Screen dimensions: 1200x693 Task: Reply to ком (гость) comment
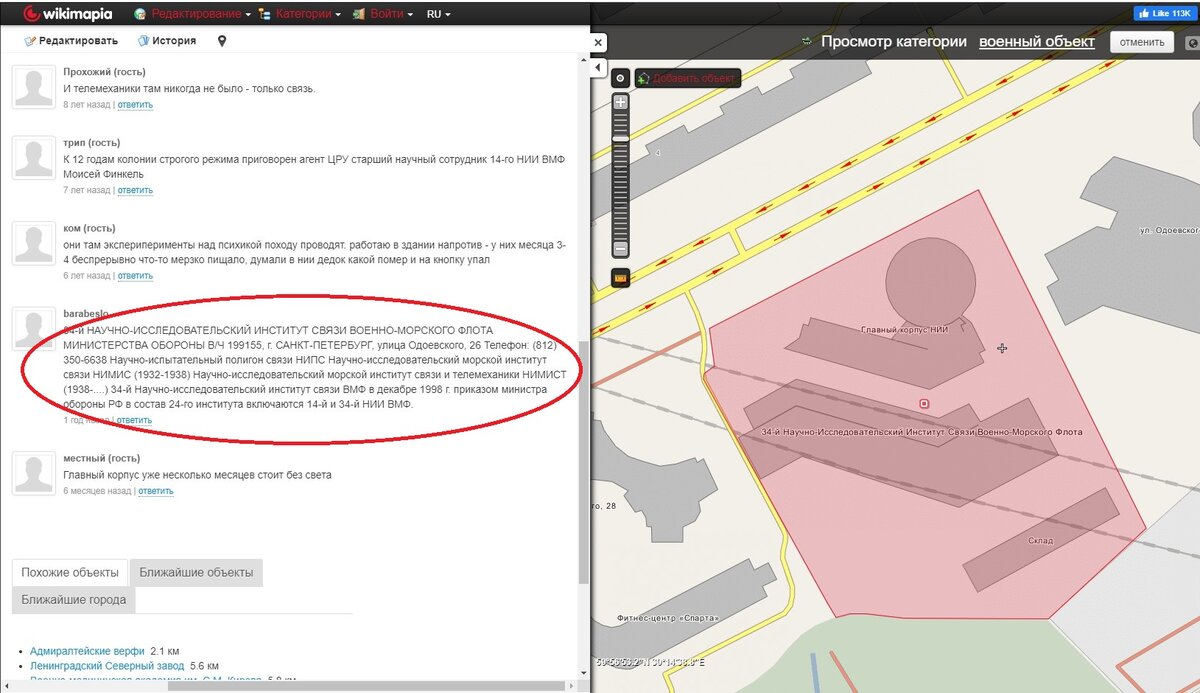tap(135, 276)
